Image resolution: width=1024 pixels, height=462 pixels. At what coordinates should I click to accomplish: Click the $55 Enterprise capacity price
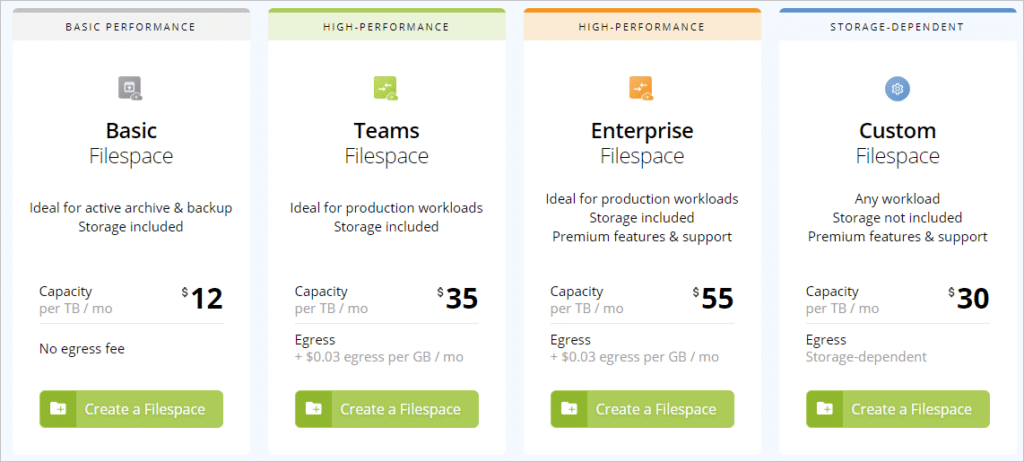point(713,299)
